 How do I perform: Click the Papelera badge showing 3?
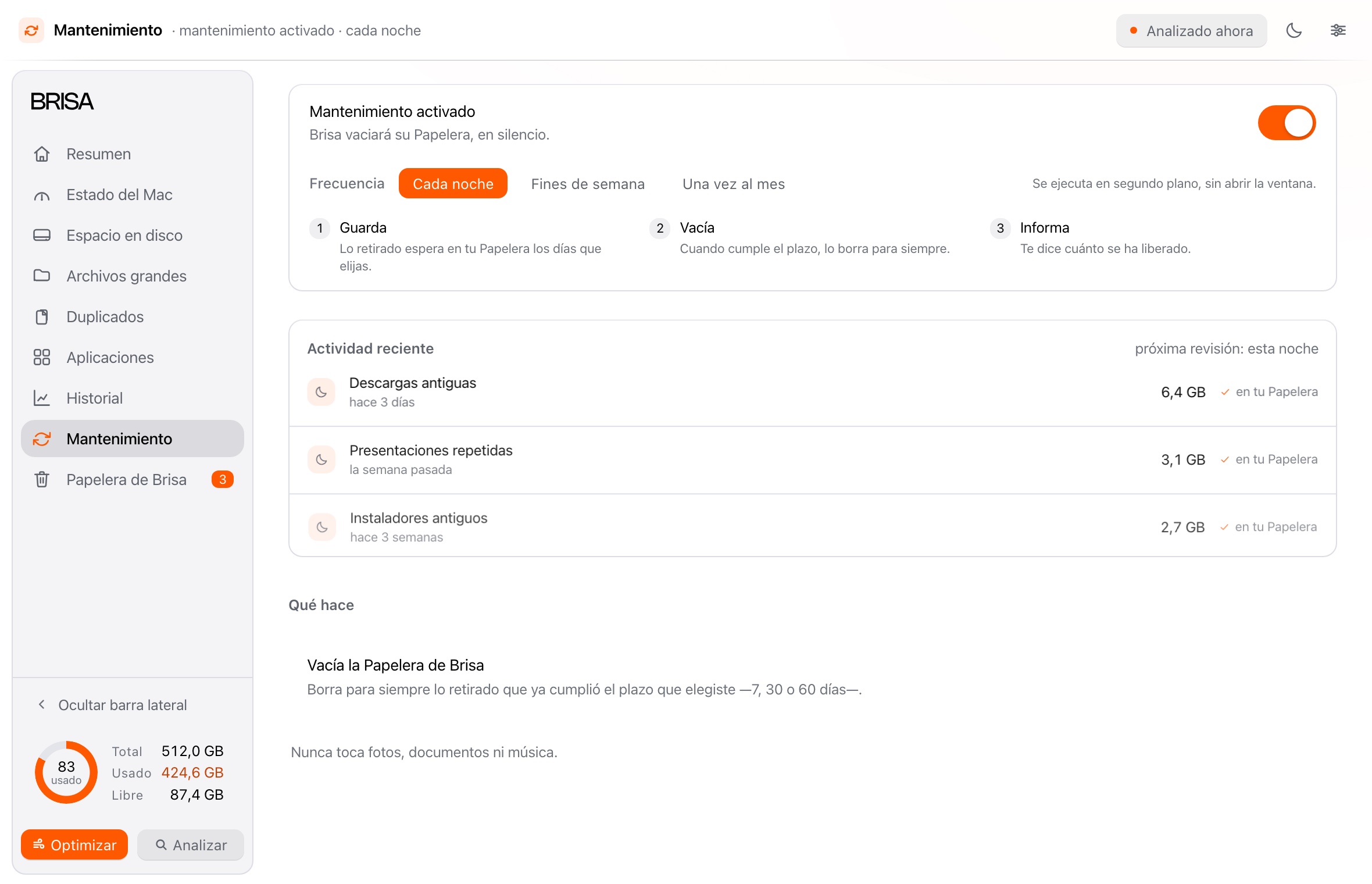pos(222,480)
